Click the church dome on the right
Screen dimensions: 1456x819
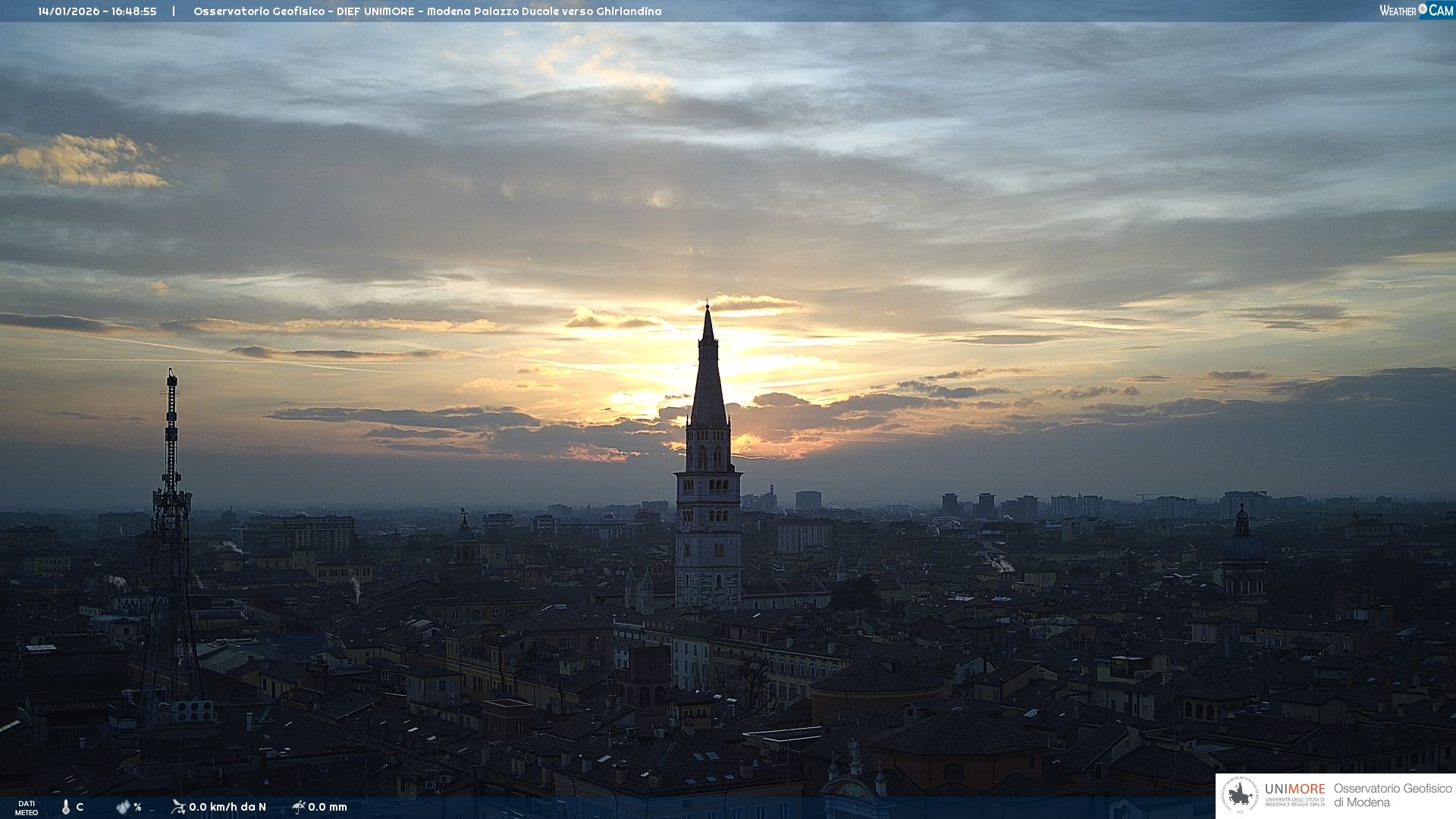pyautogui.click(x=1242, y=544)
